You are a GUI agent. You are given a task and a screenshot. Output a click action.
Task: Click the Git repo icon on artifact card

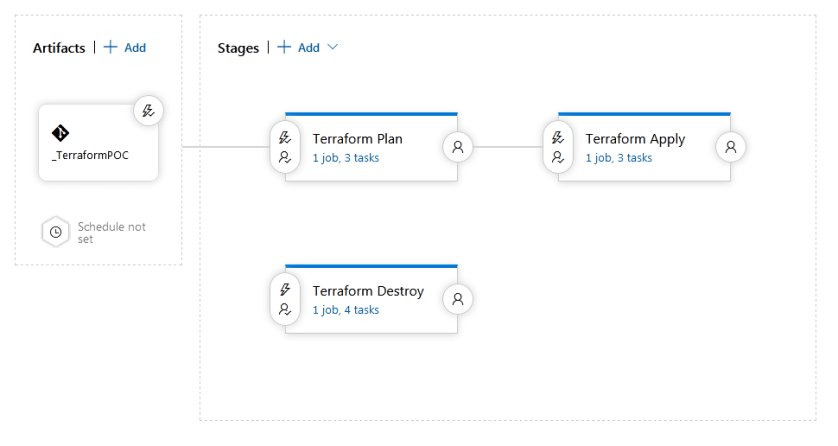(60, 133)
